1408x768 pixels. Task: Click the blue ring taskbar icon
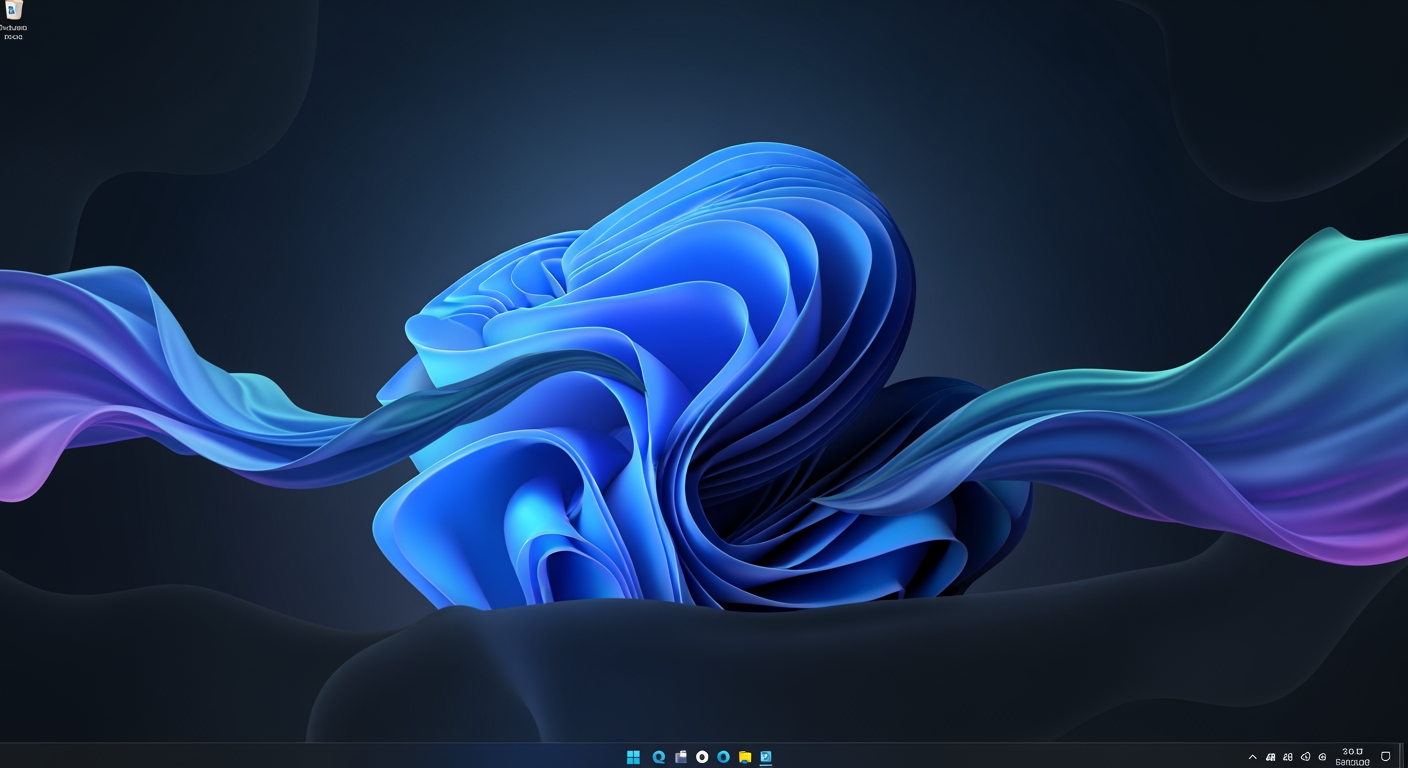[x=723, y=757]
